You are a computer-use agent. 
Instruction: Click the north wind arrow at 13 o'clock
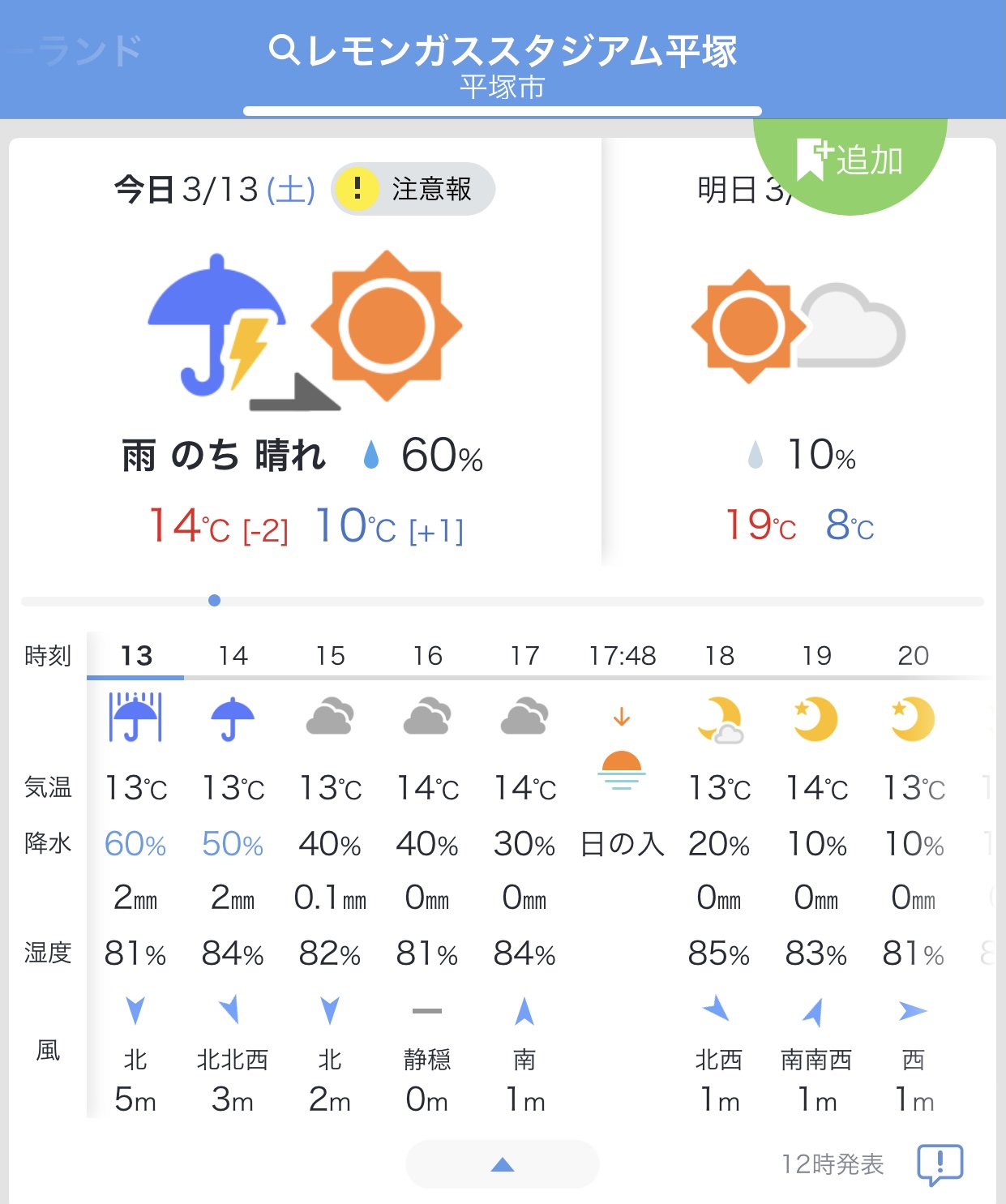coord(135,1011)
